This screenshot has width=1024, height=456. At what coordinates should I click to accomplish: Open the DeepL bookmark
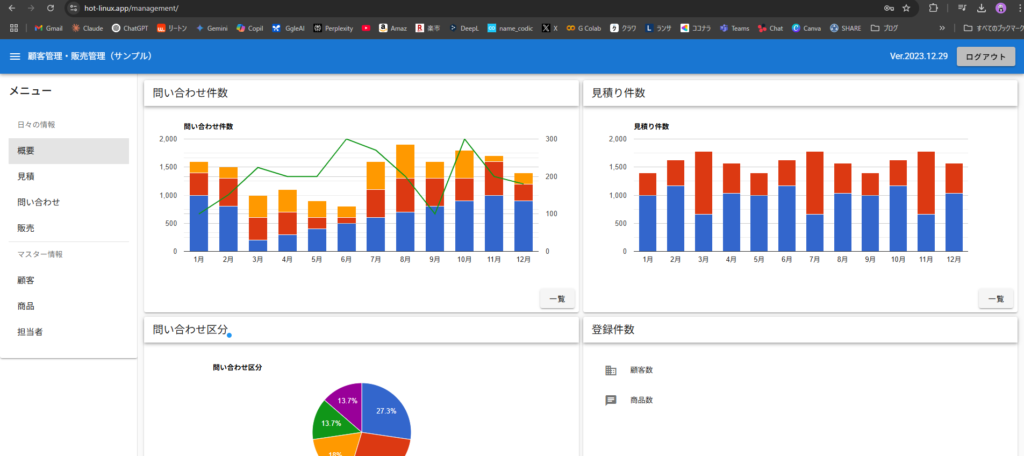(464, 28)
